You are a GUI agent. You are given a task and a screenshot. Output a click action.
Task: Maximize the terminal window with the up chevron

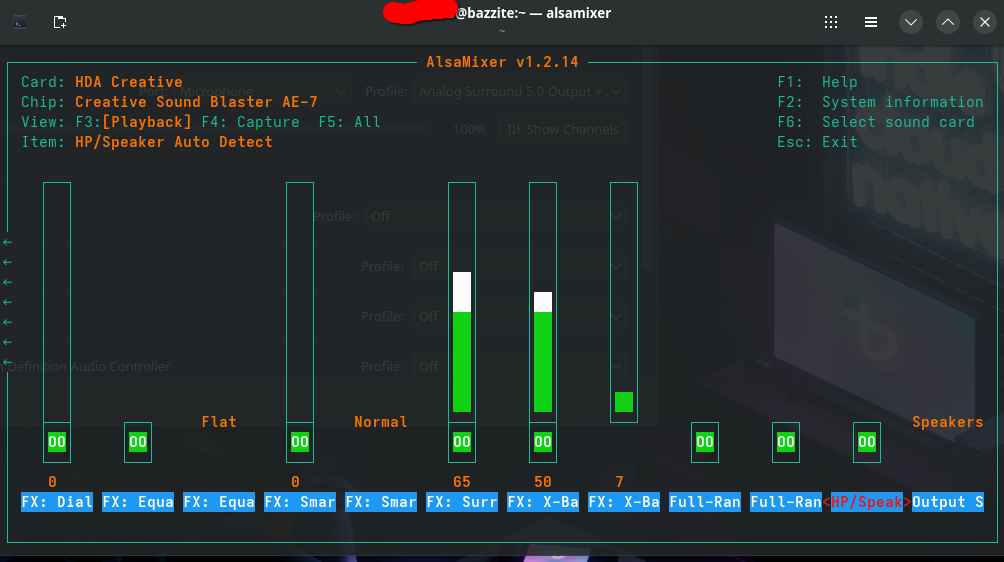pos(948,22)
